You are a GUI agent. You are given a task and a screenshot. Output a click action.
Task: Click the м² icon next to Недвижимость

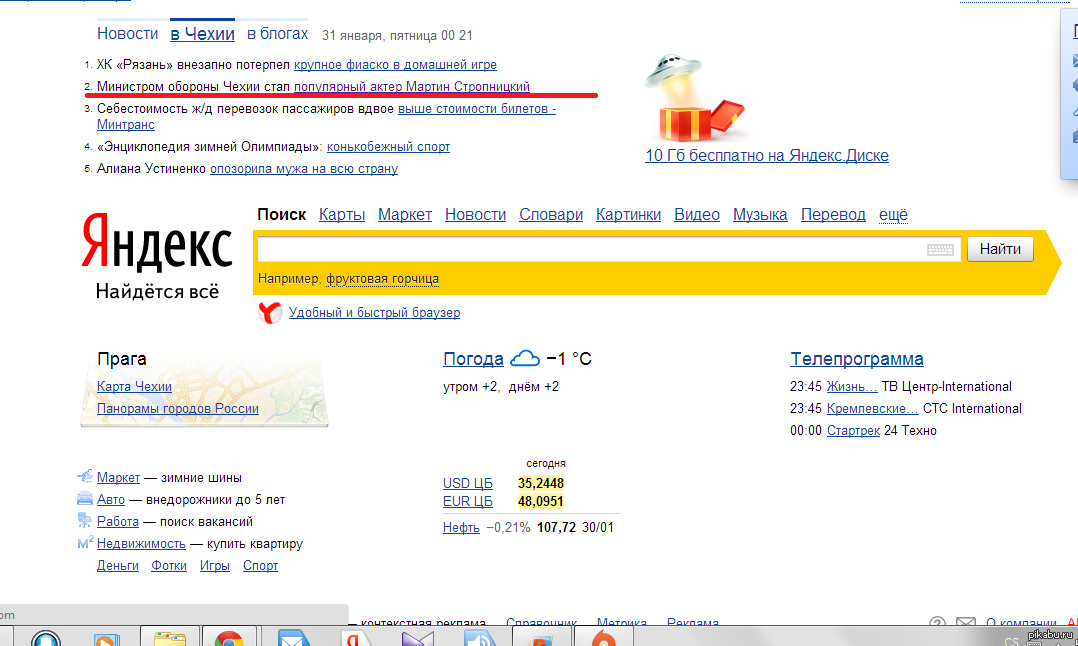(86, 543)
